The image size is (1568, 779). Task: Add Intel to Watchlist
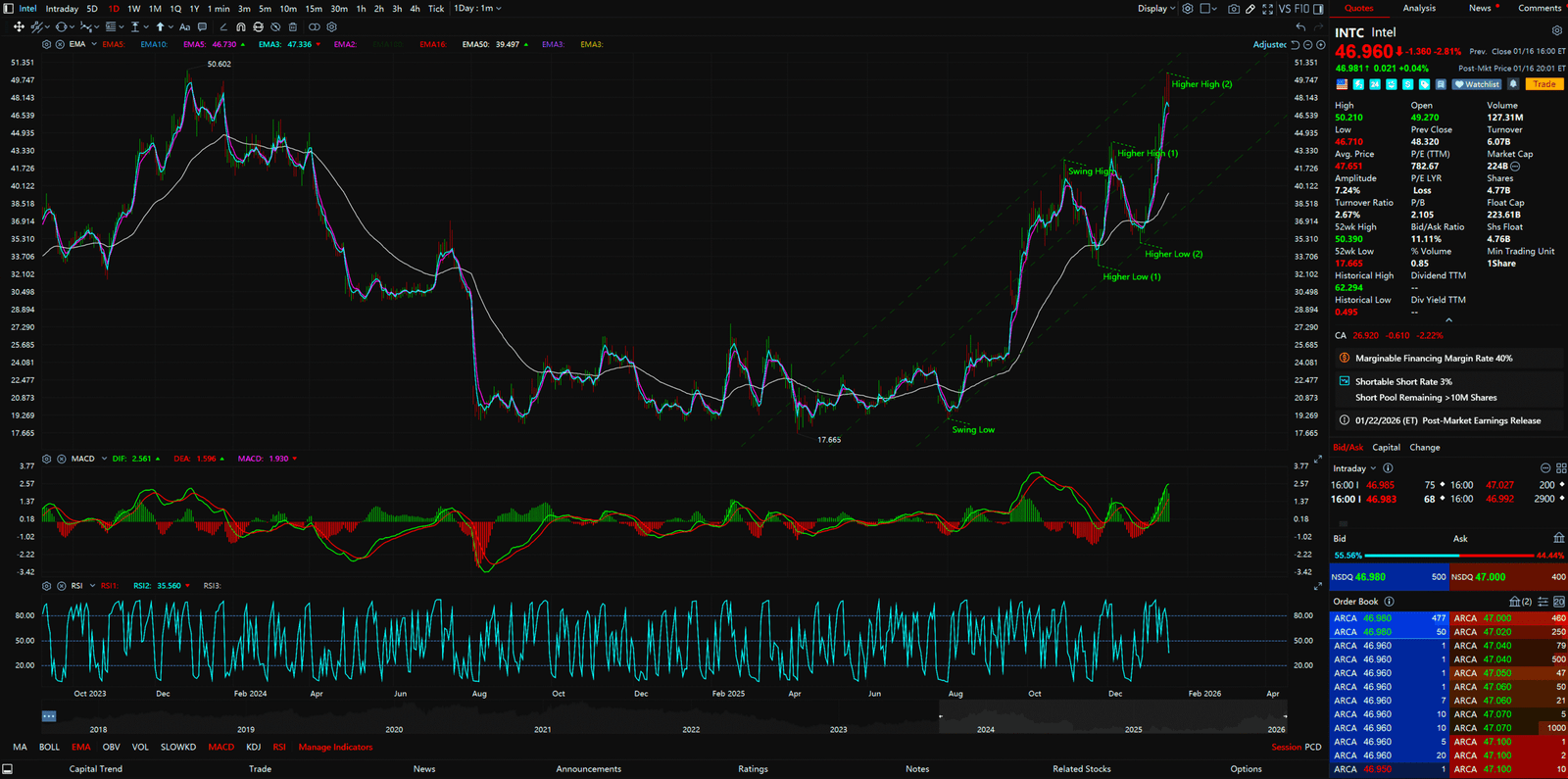pos(1477,84)
